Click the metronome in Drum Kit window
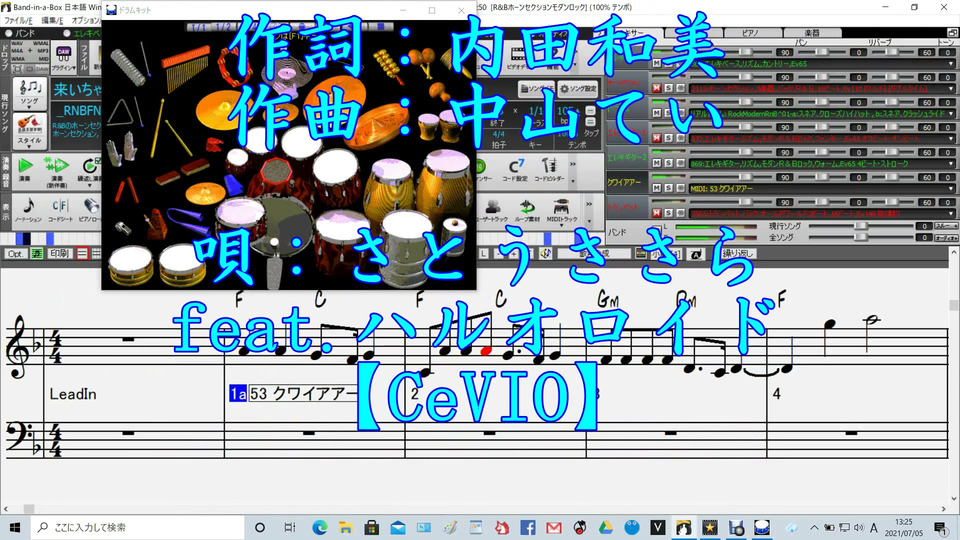Image resolution: width=960 pixels, height=540 pixels. click(x=158, y=222)
